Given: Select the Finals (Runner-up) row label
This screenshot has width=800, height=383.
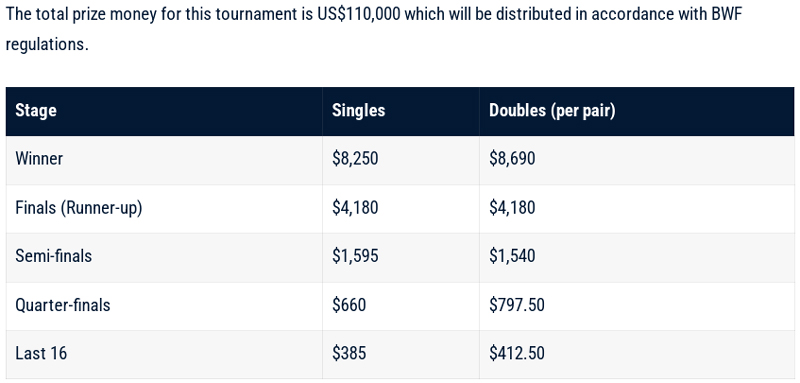Looking at the screenshot, I should click(79, 208).
